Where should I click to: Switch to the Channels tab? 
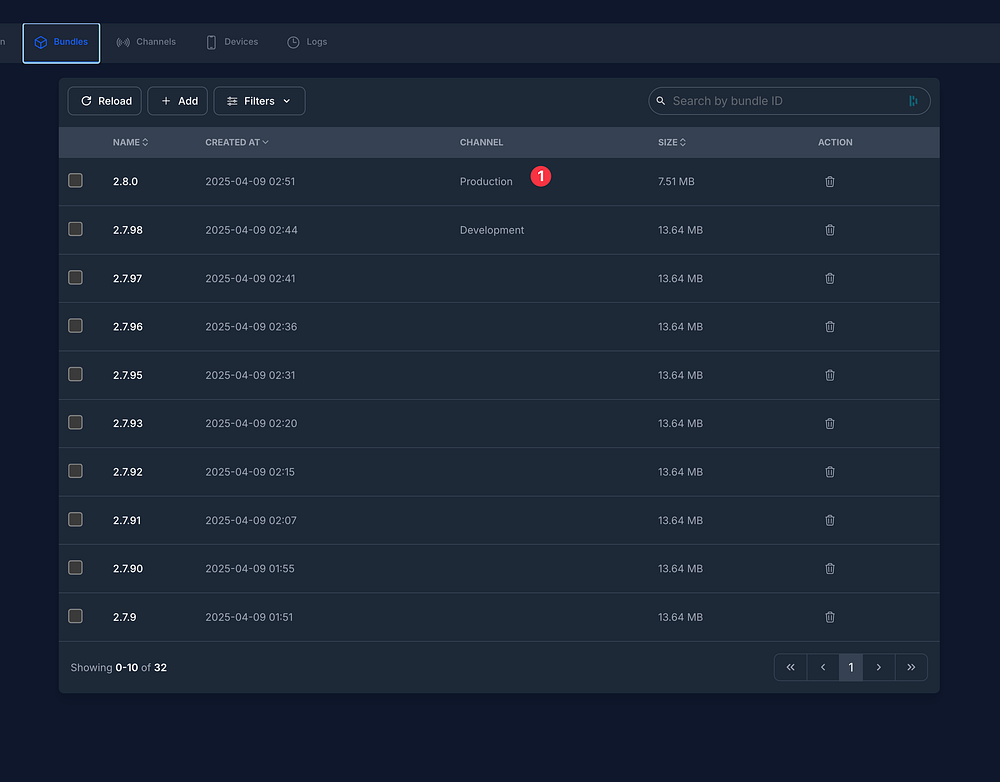click(146, 42)
